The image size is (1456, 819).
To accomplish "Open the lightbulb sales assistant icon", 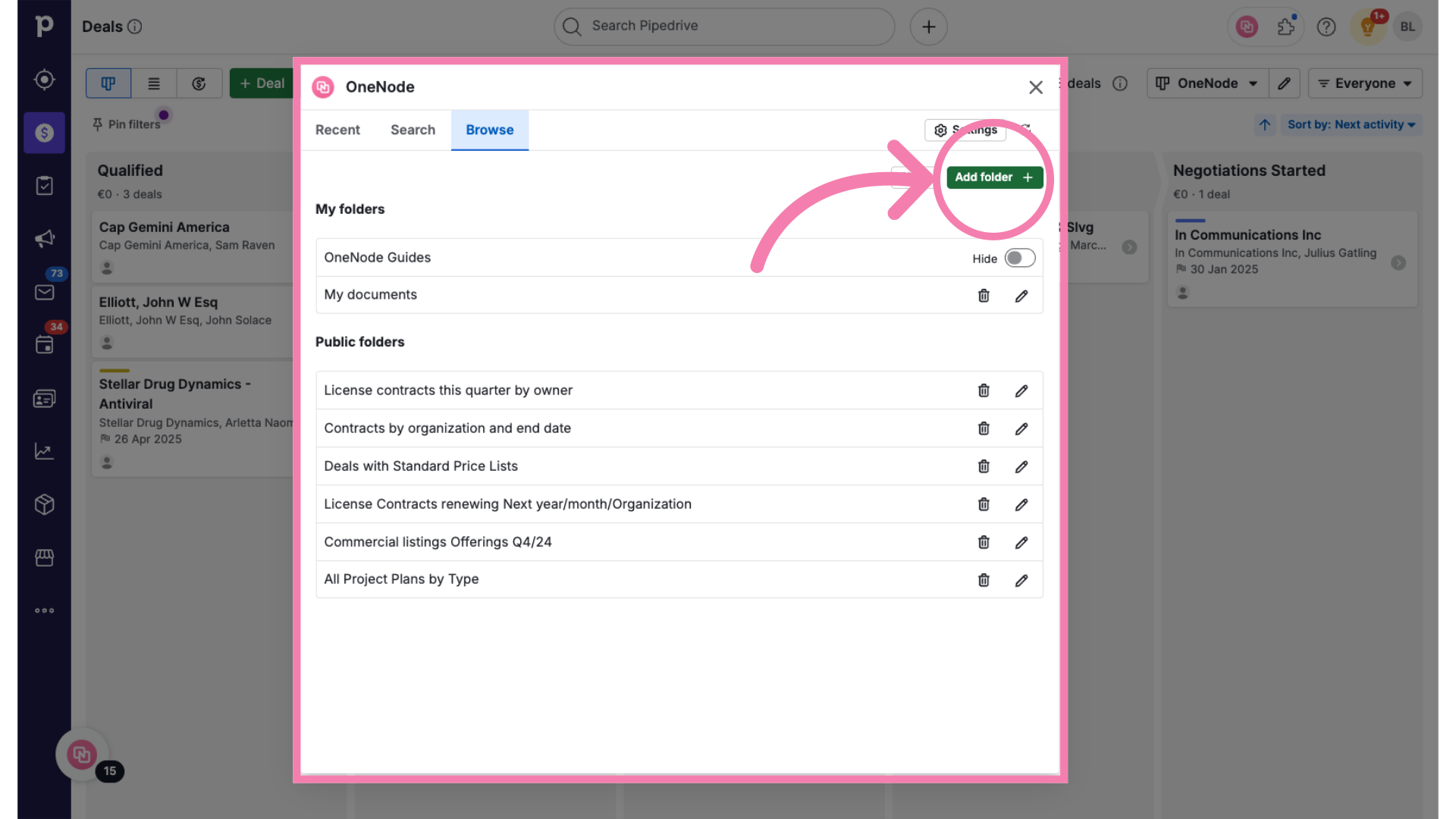I will pyautogui.click(x=1368, y=27).
